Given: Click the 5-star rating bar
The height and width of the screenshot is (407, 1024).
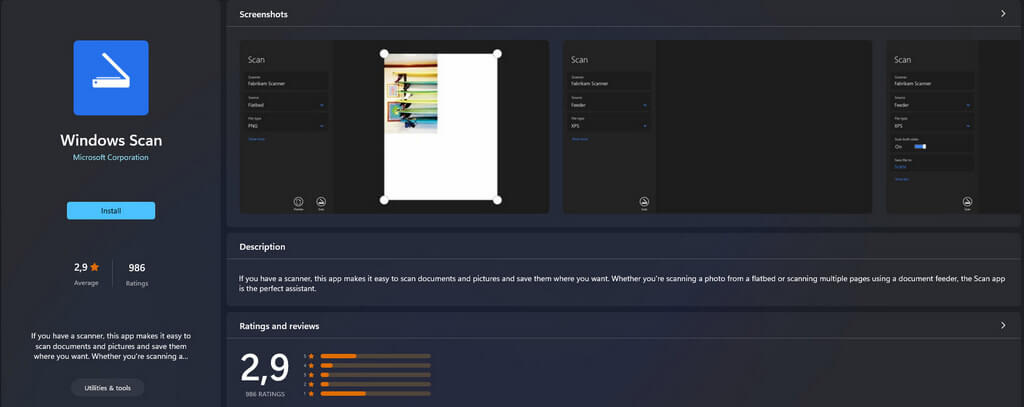Looking at the screenshot, I should [x=376, y=356].
